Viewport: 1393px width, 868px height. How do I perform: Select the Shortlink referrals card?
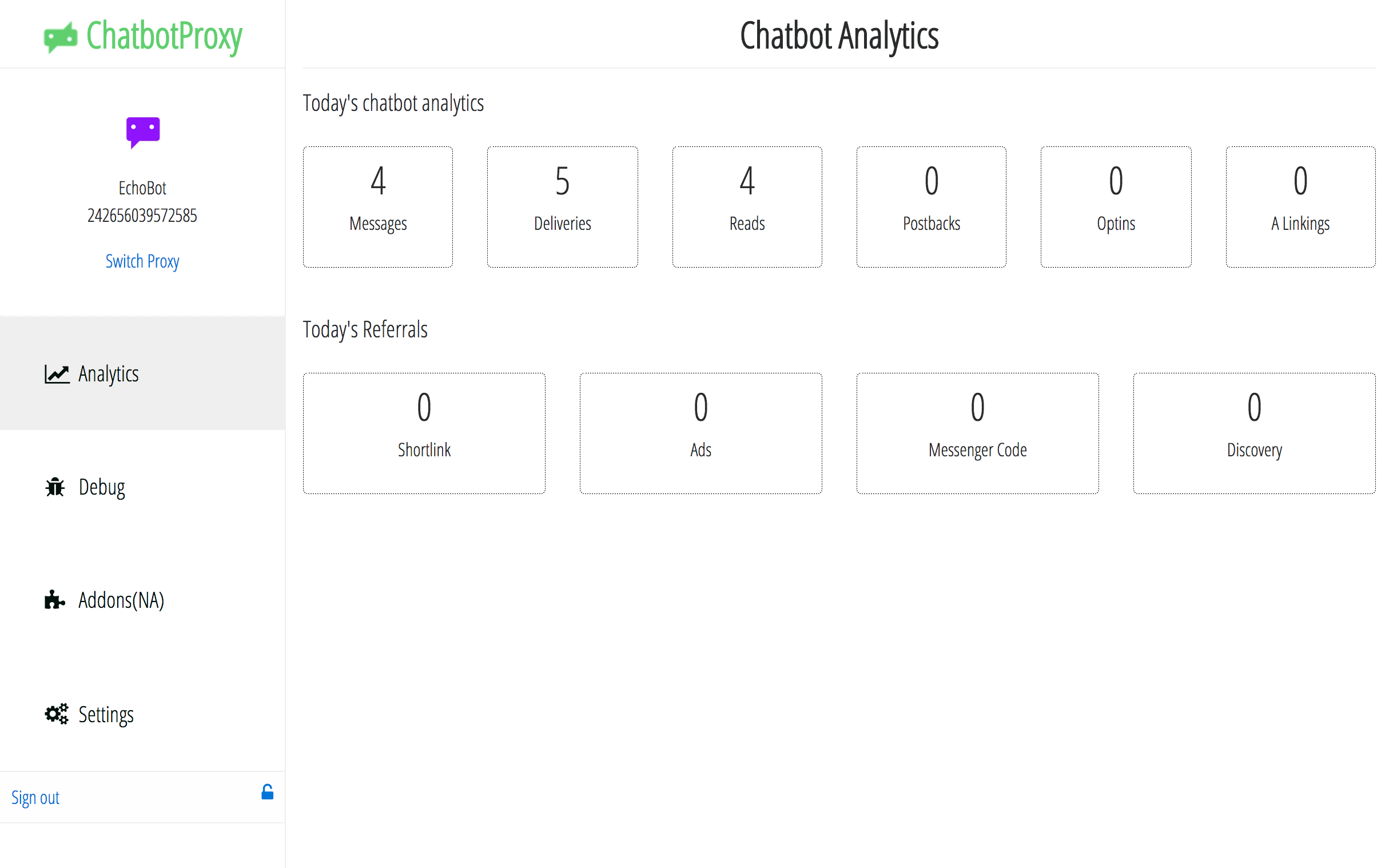[424, 433]
